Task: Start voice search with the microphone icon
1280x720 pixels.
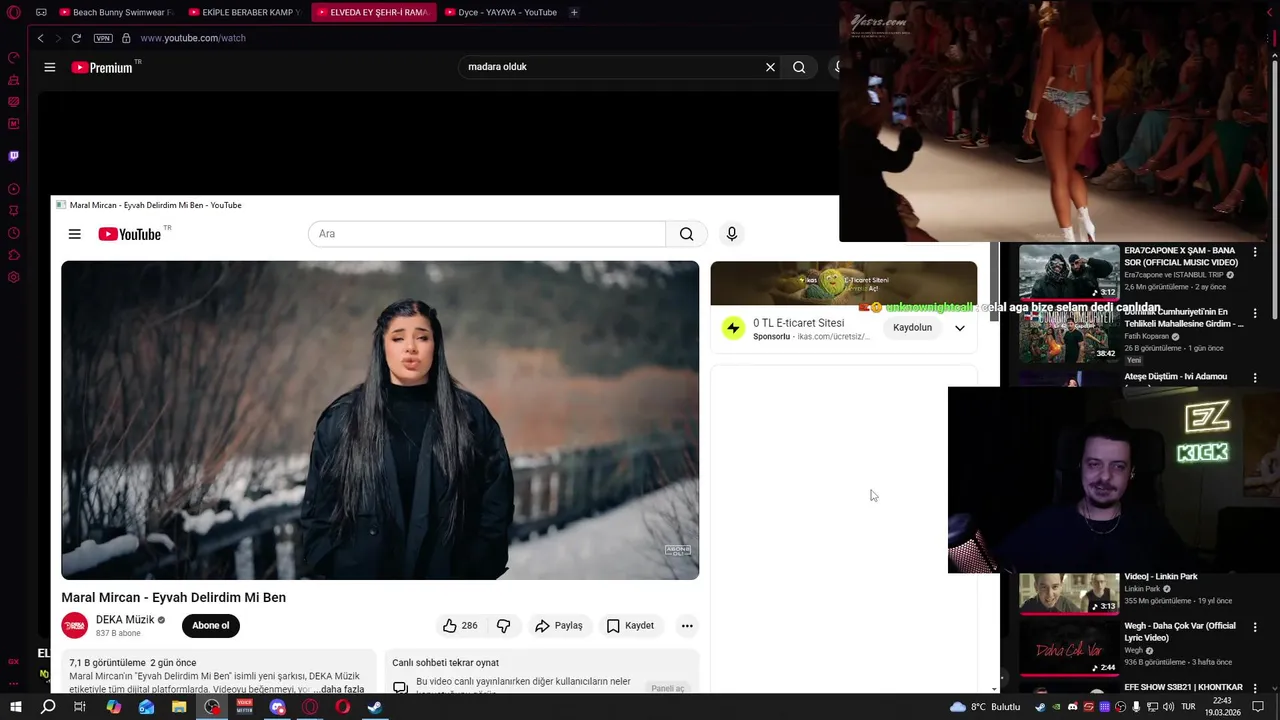Action: [x=732, y=234]
